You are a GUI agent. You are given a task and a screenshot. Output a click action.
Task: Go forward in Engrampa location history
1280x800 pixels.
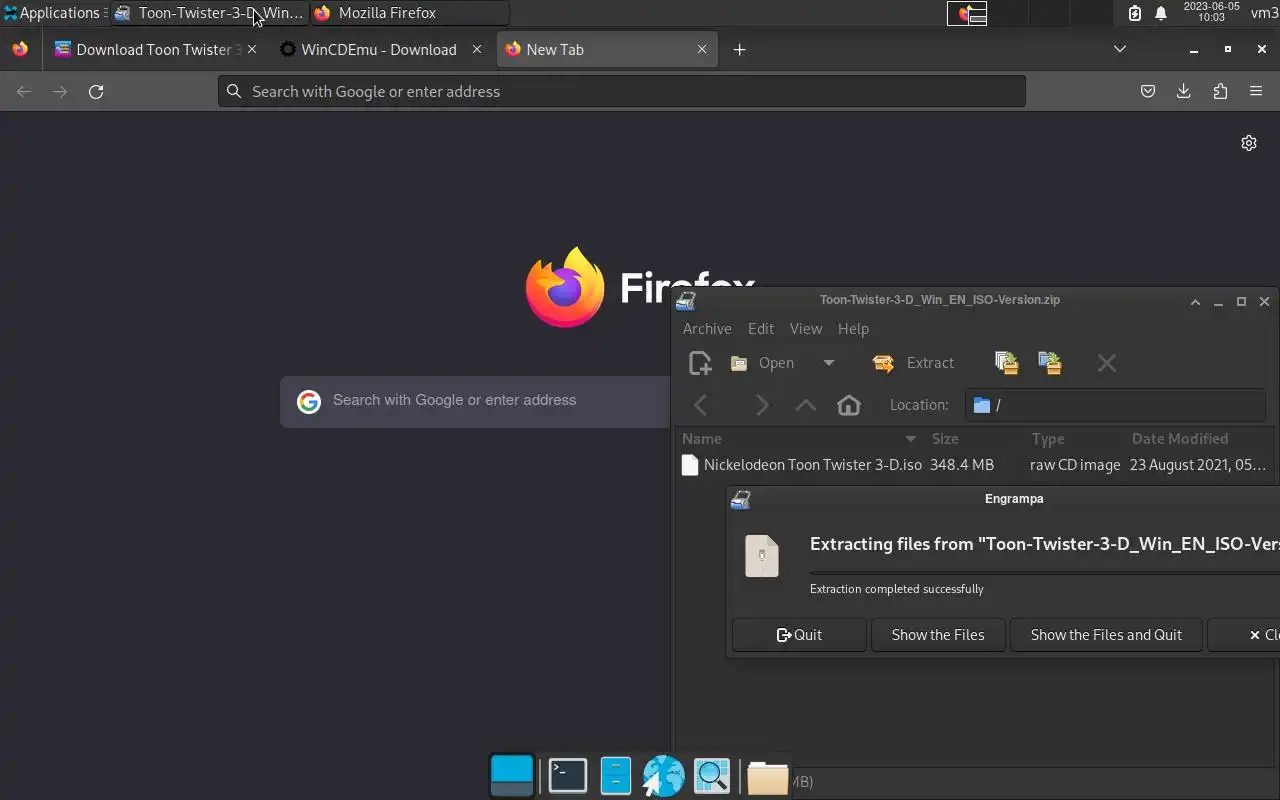tap(762, 405)
